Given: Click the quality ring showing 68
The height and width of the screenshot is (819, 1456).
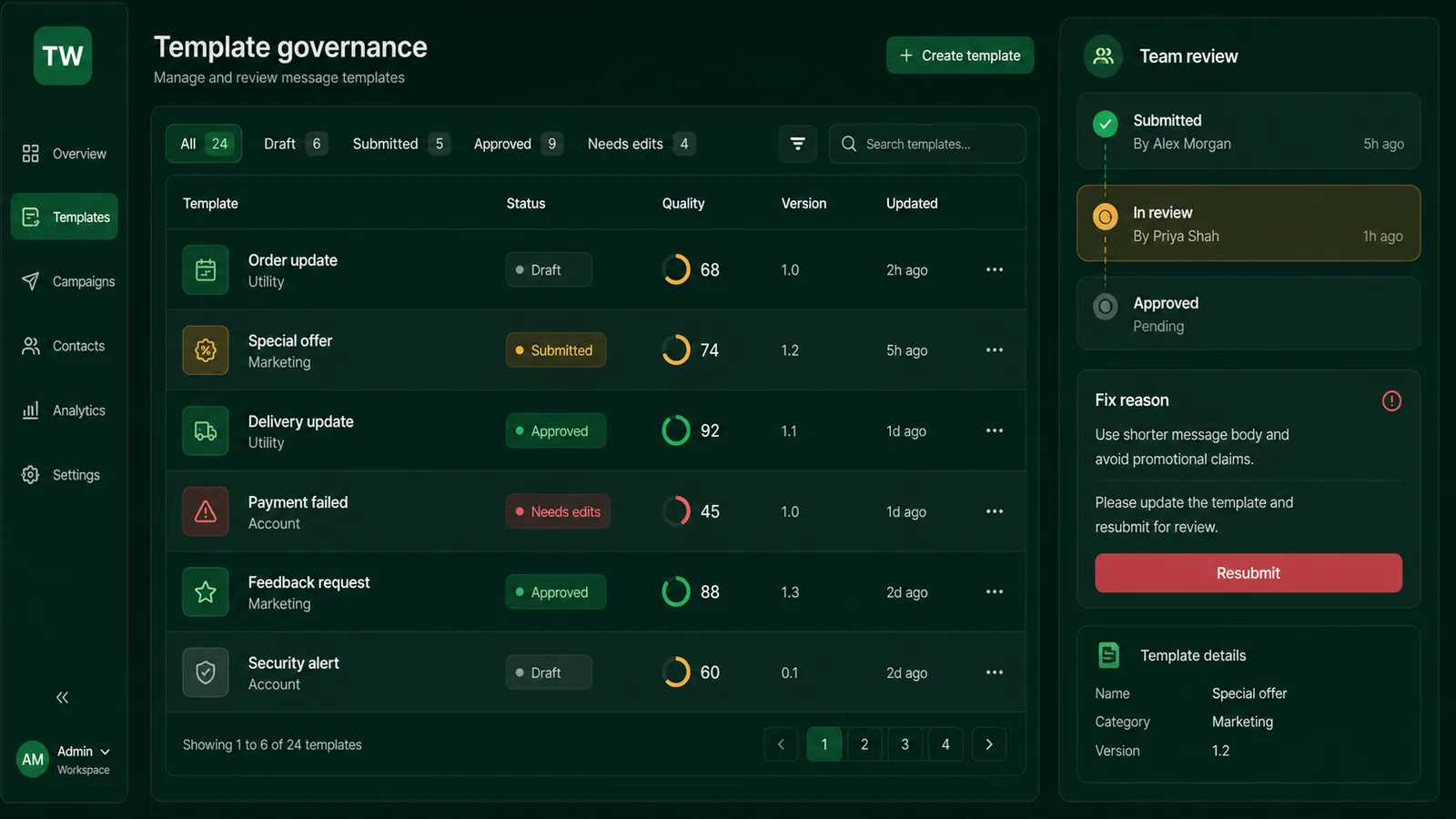Looking at the screenshot, I should pyautogui.click(x=676, y=269).
